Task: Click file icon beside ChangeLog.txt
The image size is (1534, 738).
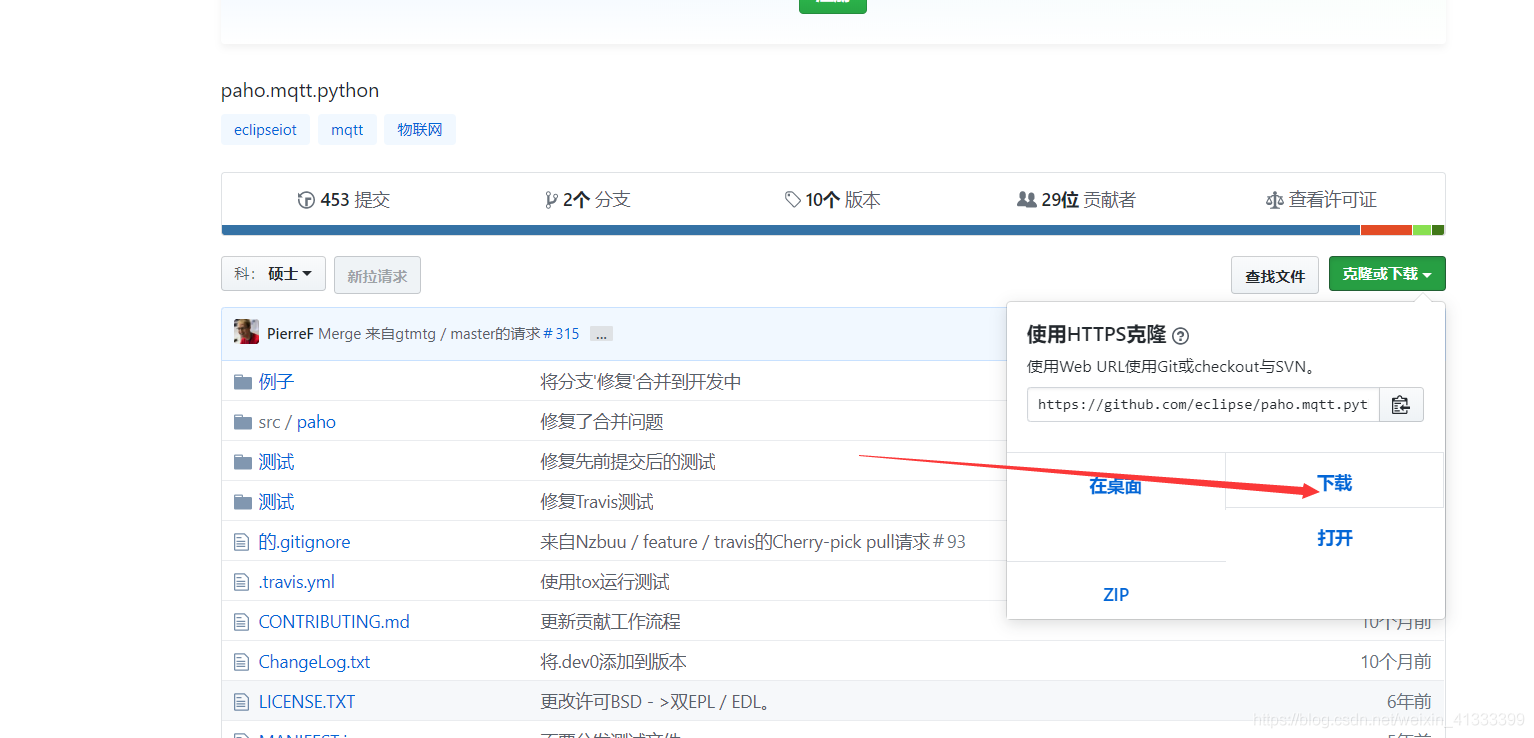Action: (241, 662)
